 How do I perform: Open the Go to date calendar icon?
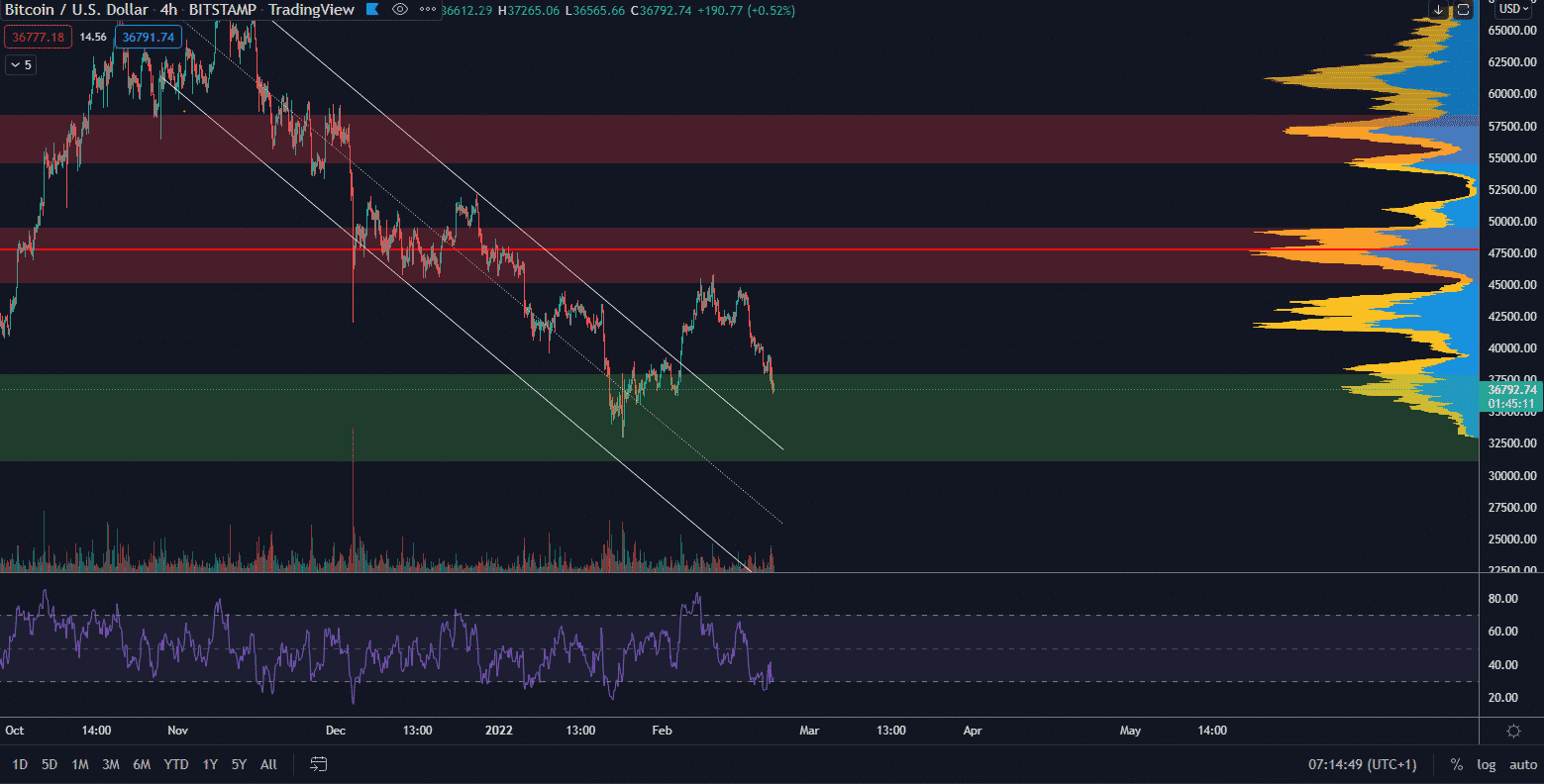(318, 764)
